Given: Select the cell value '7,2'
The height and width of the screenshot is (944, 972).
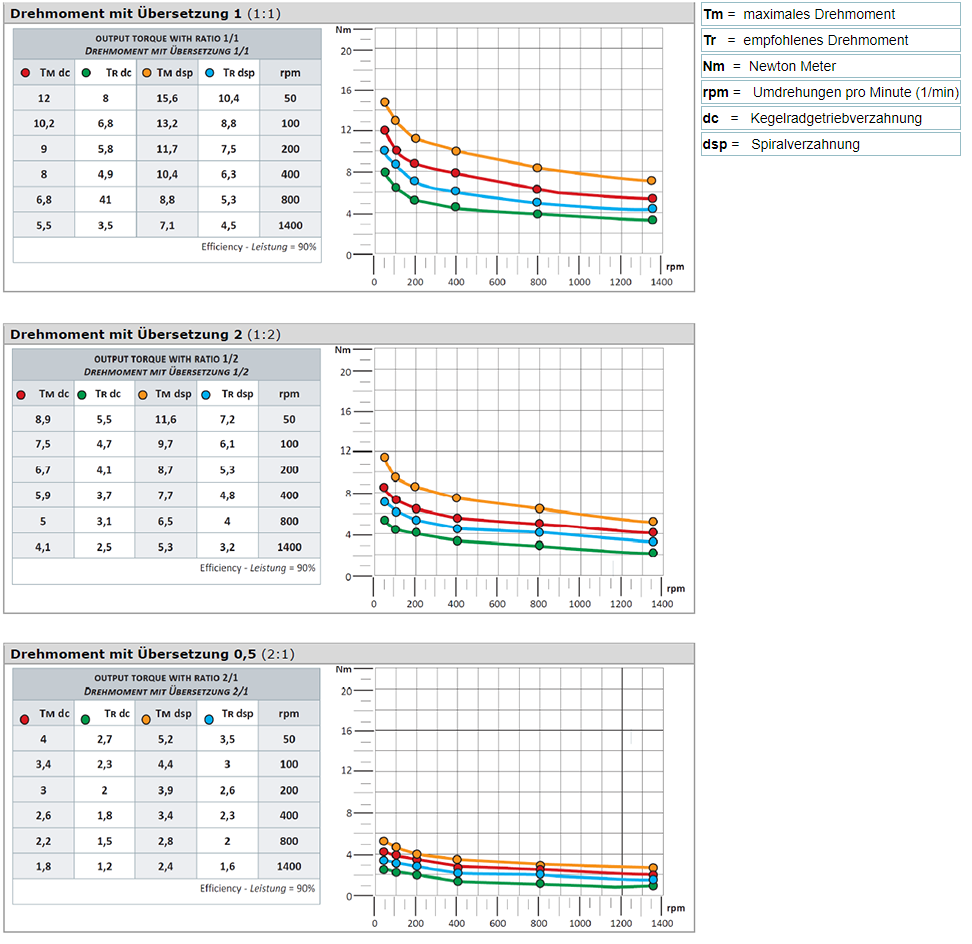Looking at the screenshot, I should [227, 420].
